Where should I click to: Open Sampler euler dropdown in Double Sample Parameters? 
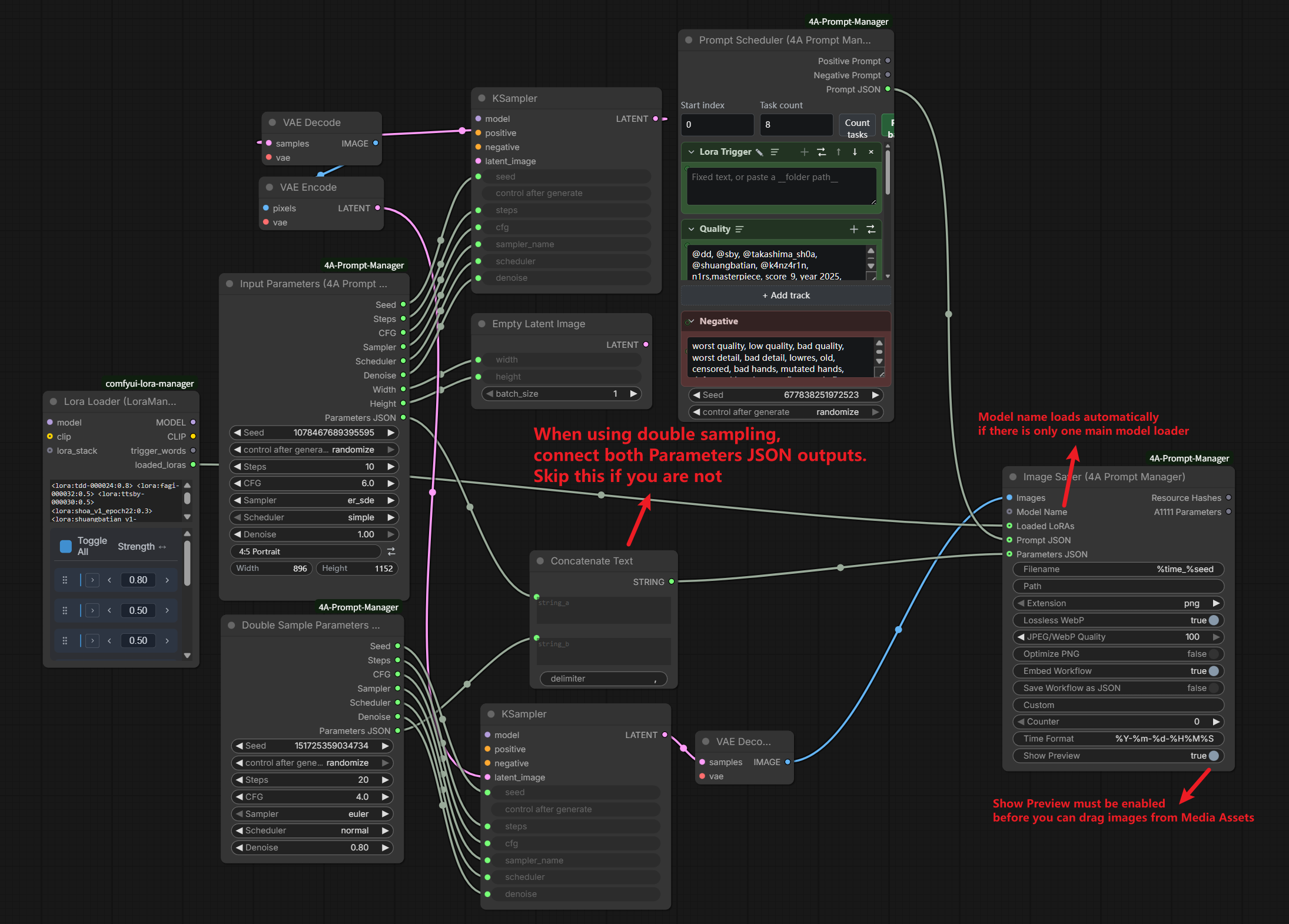click(312, 814)
